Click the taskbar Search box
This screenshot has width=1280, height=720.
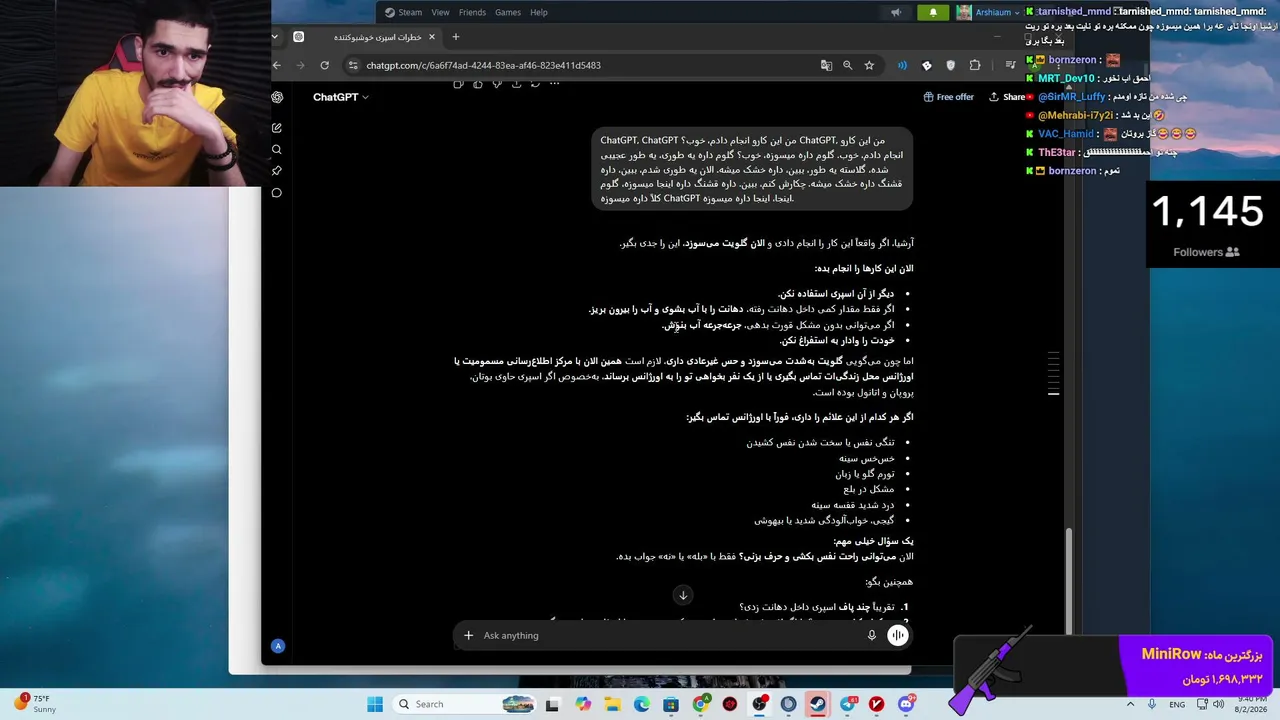[465, 704]
